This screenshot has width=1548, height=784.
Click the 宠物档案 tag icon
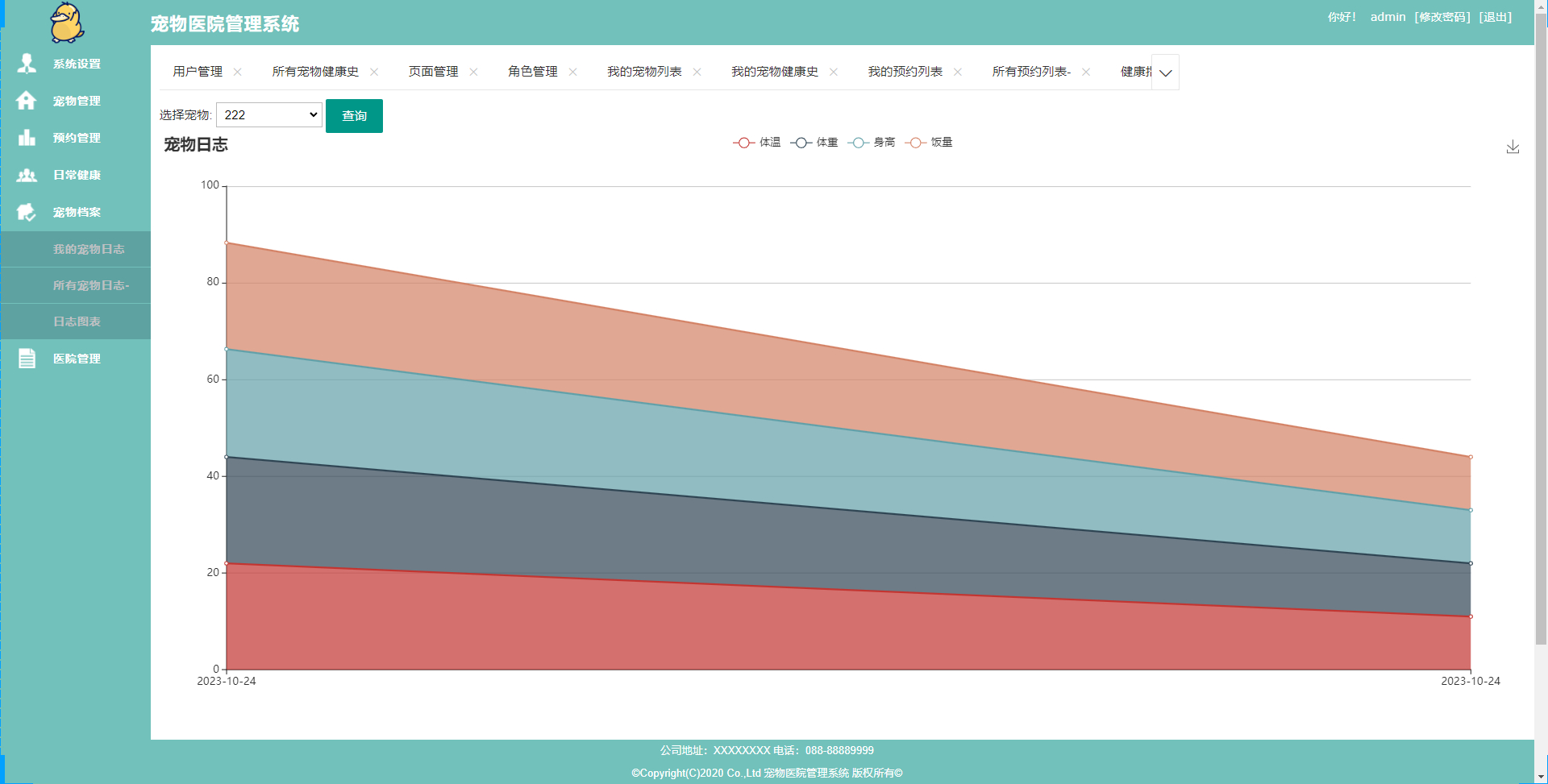(27, 212)
